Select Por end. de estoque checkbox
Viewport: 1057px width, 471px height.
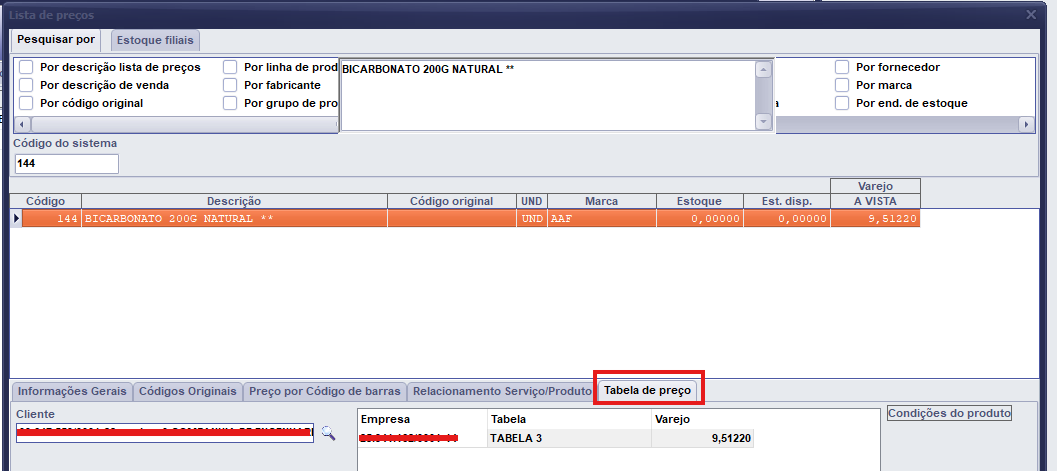[842, 103]
